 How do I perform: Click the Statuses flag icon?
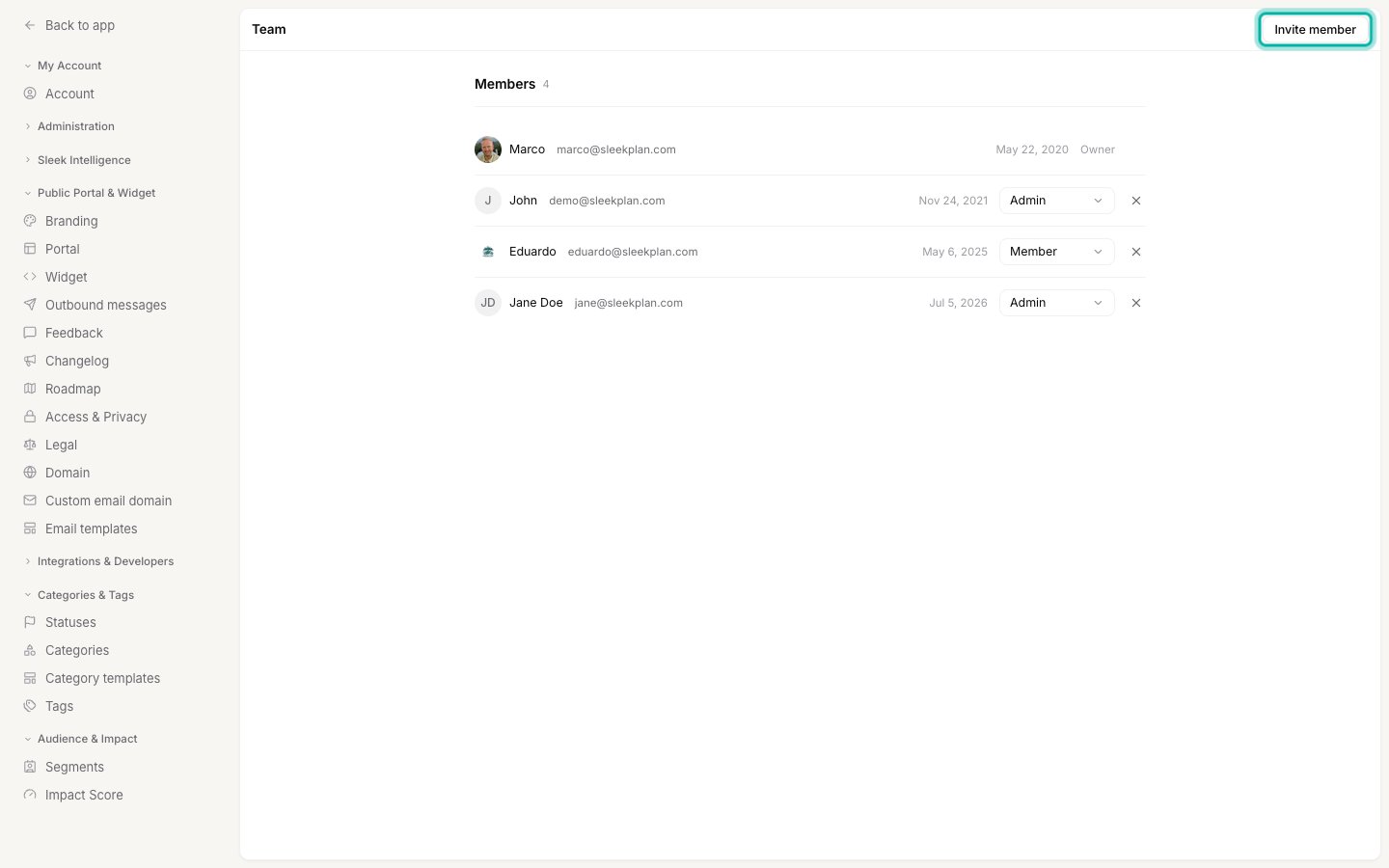tap(30, 622)
